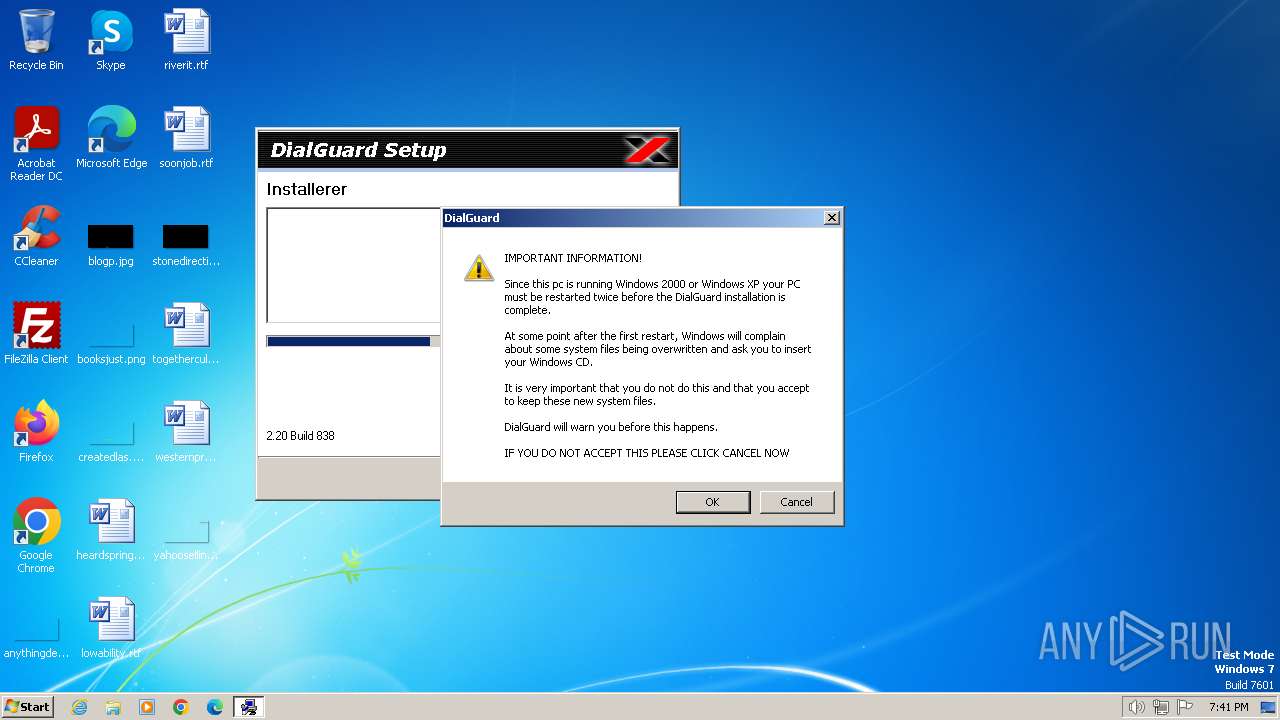Select the togethercul... document icon
The width and height of the screenshot is (1280, 720).
tap(186, 335)
